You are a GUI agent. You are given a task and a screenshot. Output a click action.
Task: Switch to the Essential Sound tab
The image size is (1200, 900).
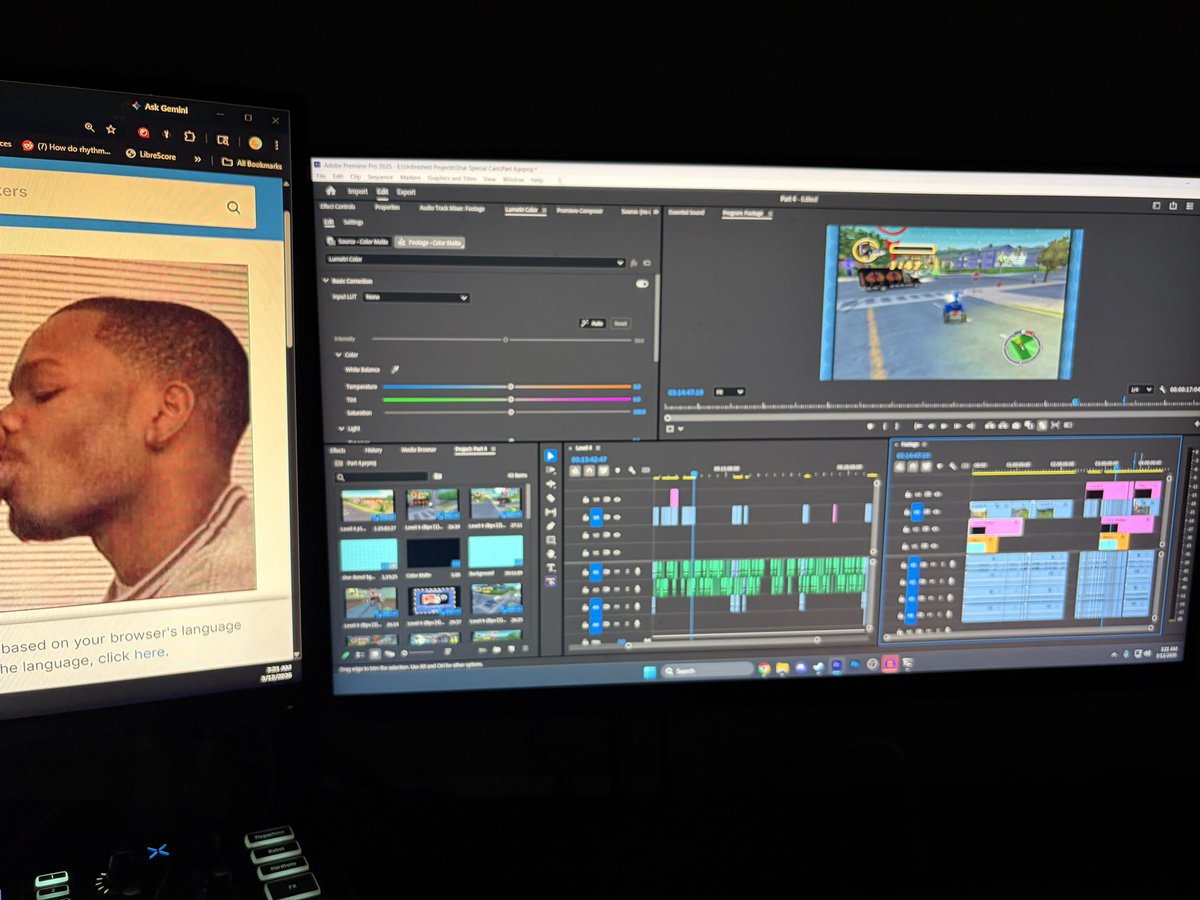coord(686,212)
